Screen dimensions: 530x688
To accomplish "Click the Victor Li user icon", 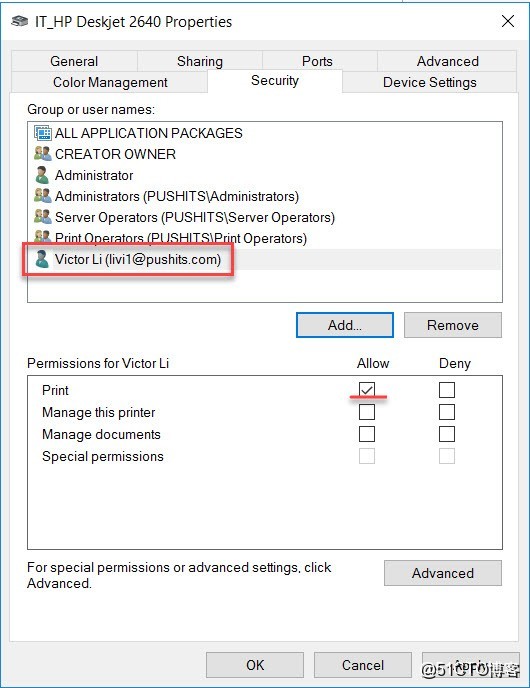I will pos(42,259).
